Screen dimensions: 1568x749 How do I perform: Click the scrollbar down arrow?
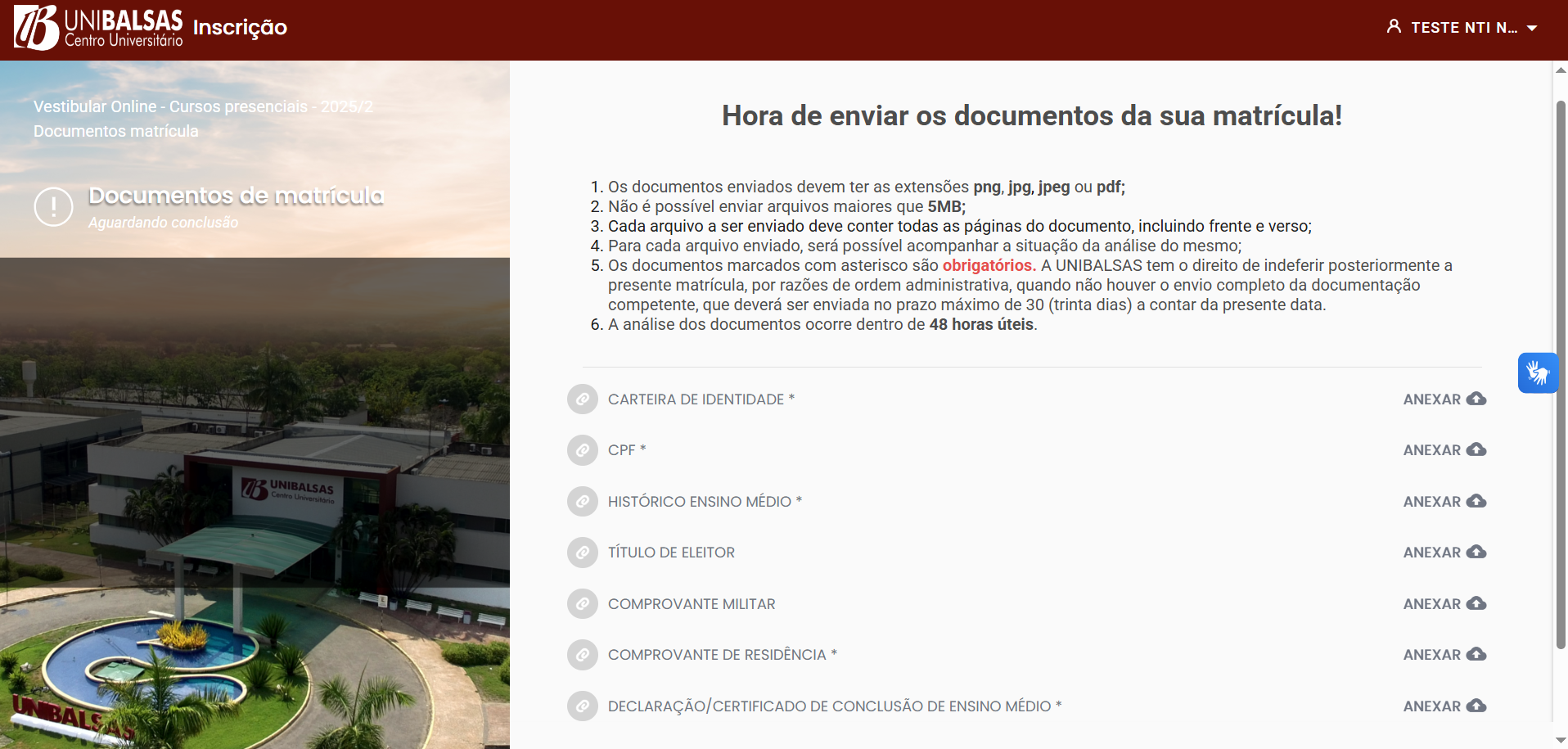pos(1561,740)
